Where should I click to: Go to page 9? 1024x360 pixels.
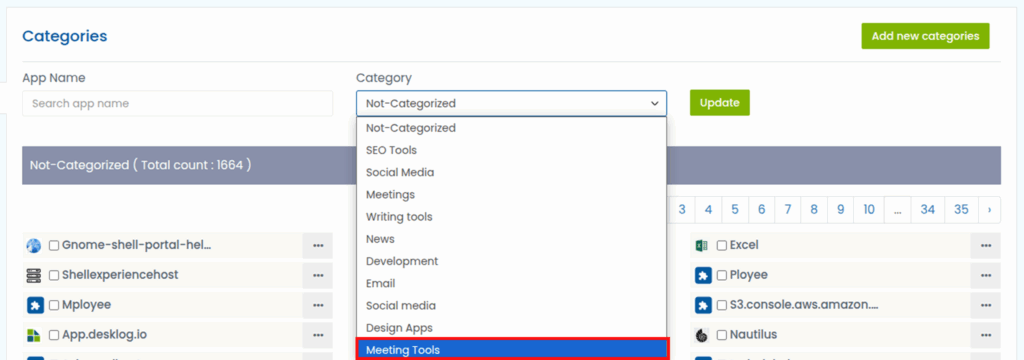(840, 210)
